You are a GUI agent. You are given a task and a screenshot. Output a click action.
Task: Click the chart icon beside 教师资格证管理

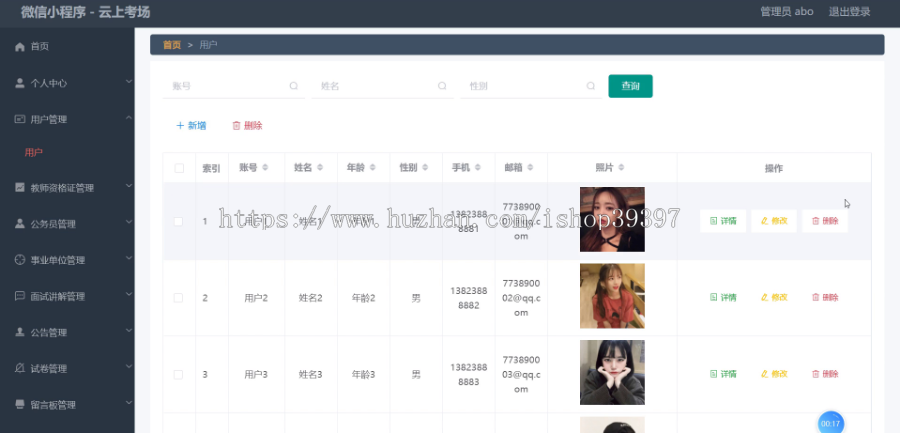tap(20, 187)
